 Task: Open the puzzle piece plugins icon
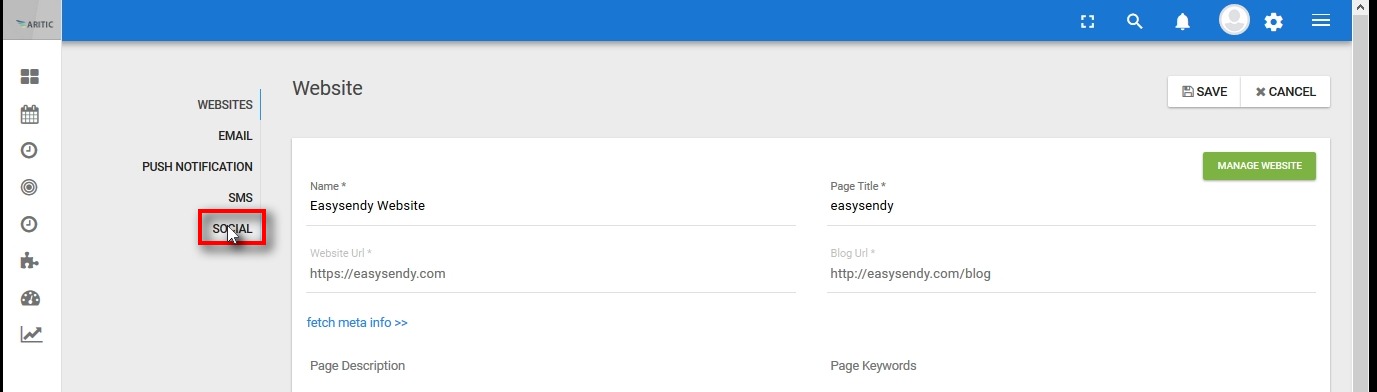30,261
